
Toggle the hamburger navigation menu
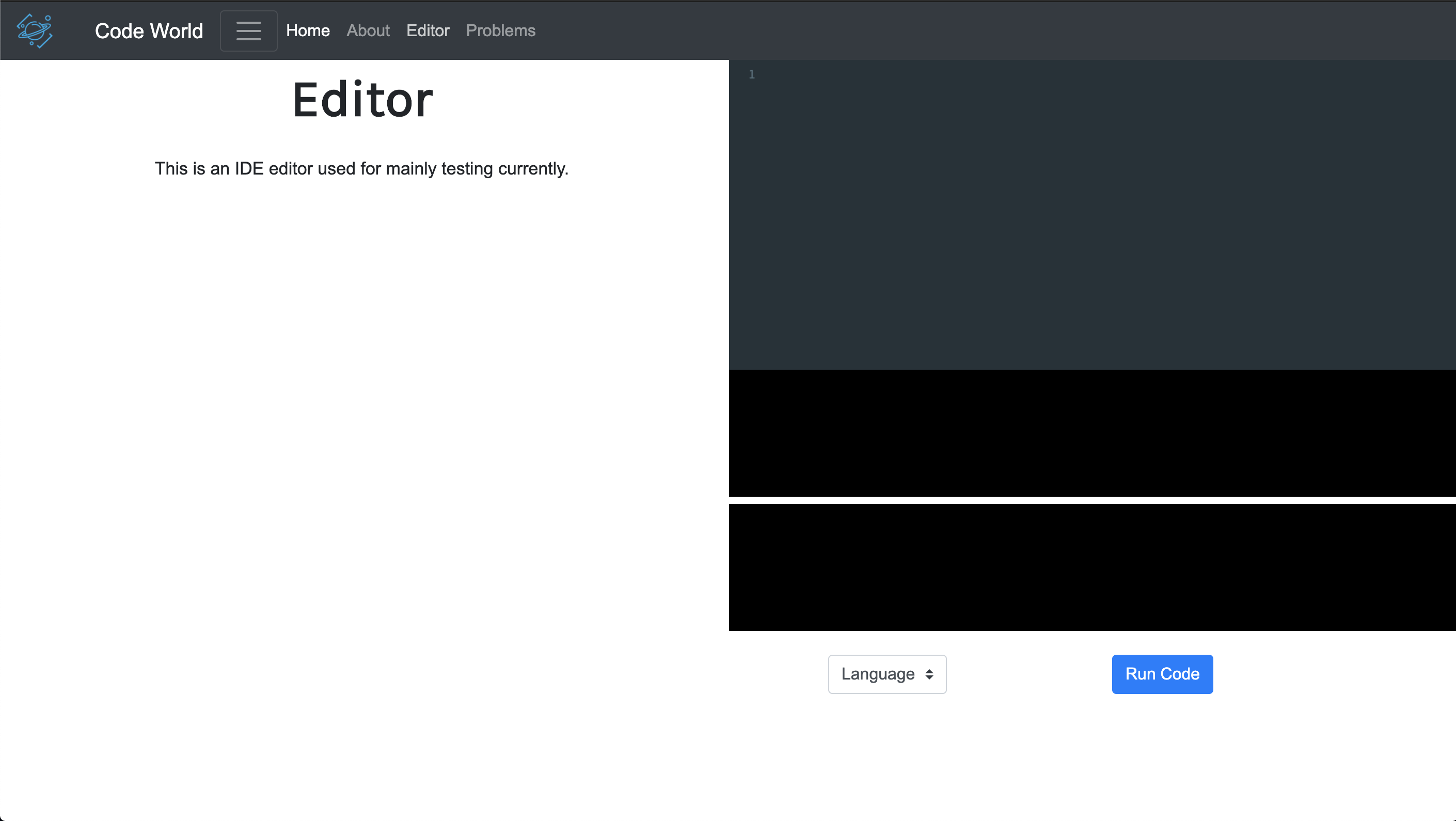click(x=248, y=30)
